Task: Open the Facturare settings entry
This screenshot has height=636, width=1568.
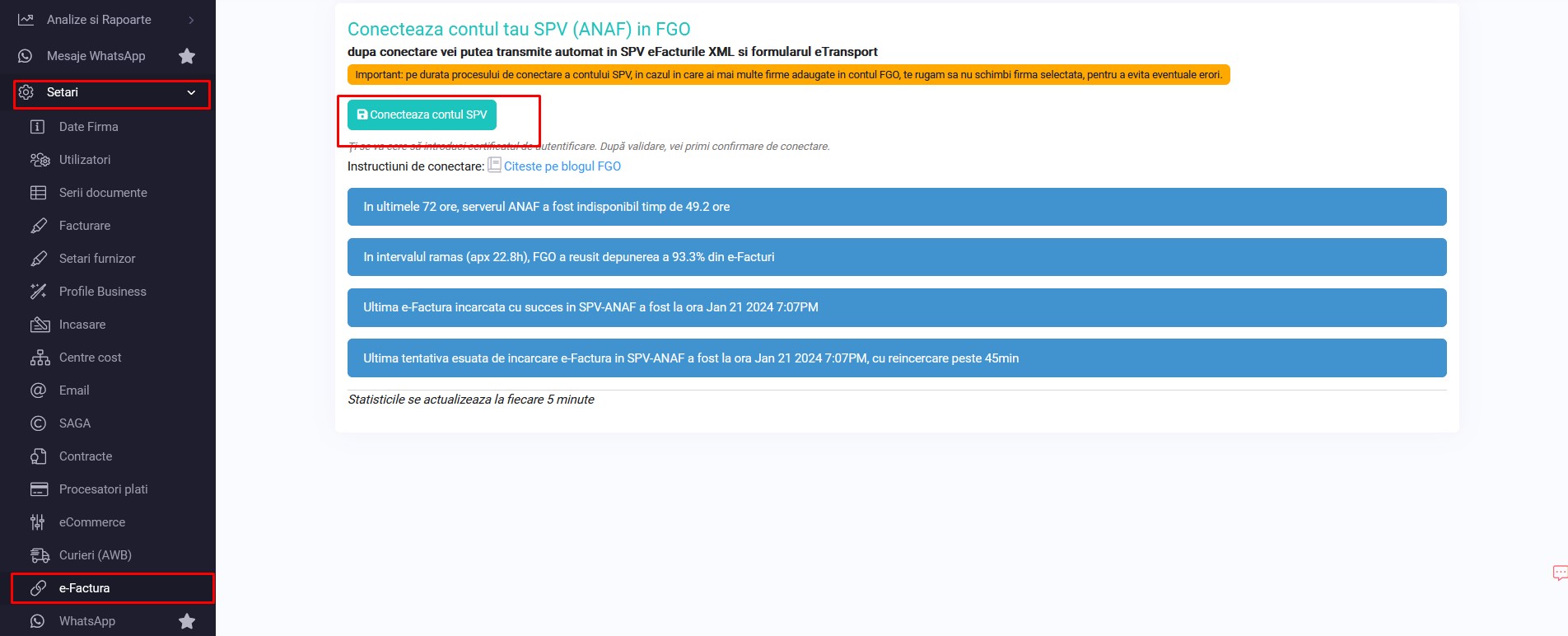Action: click(85, 226)
